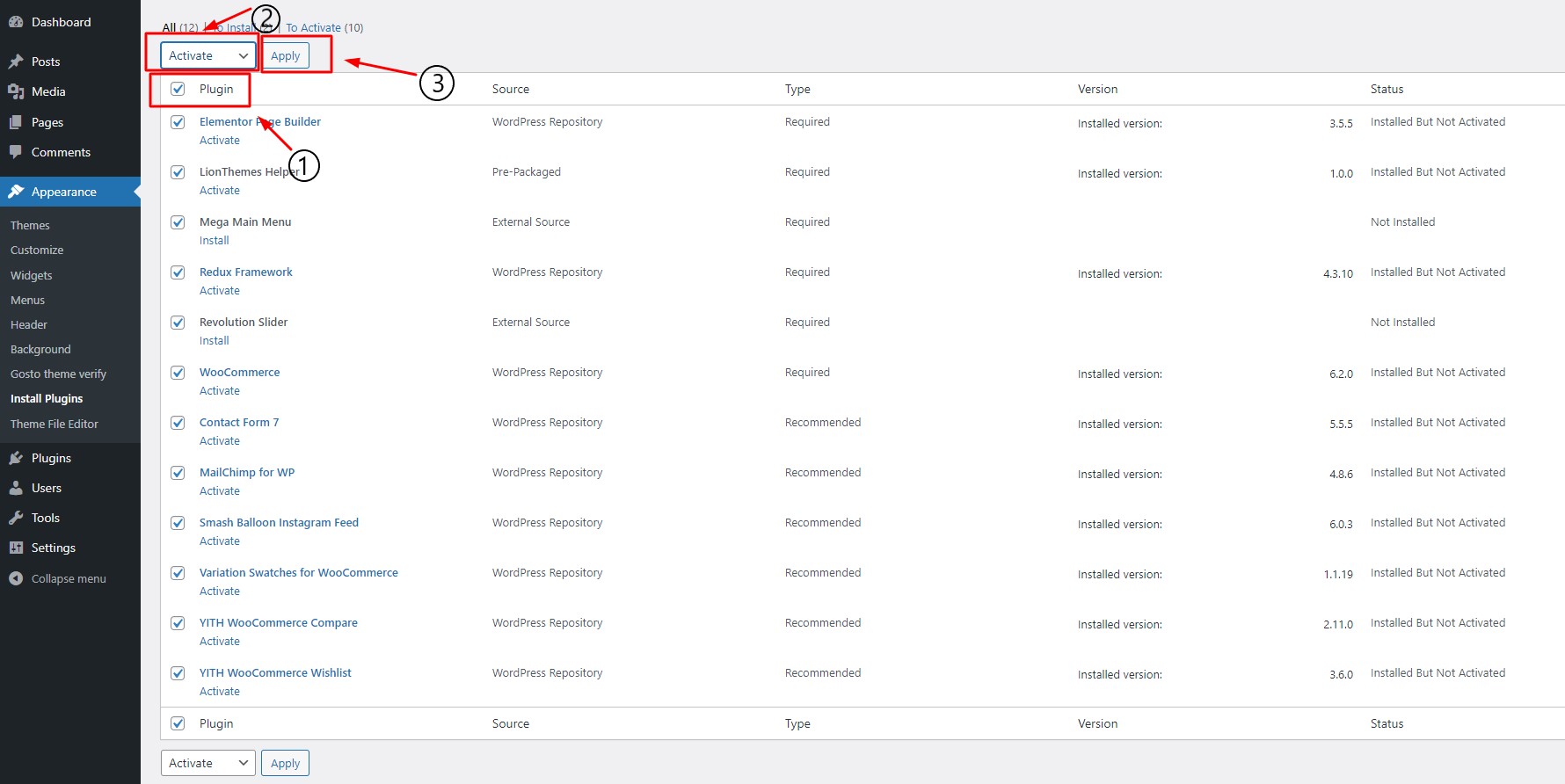
Task: Click the Users person icon
Action: pos(16,488)
